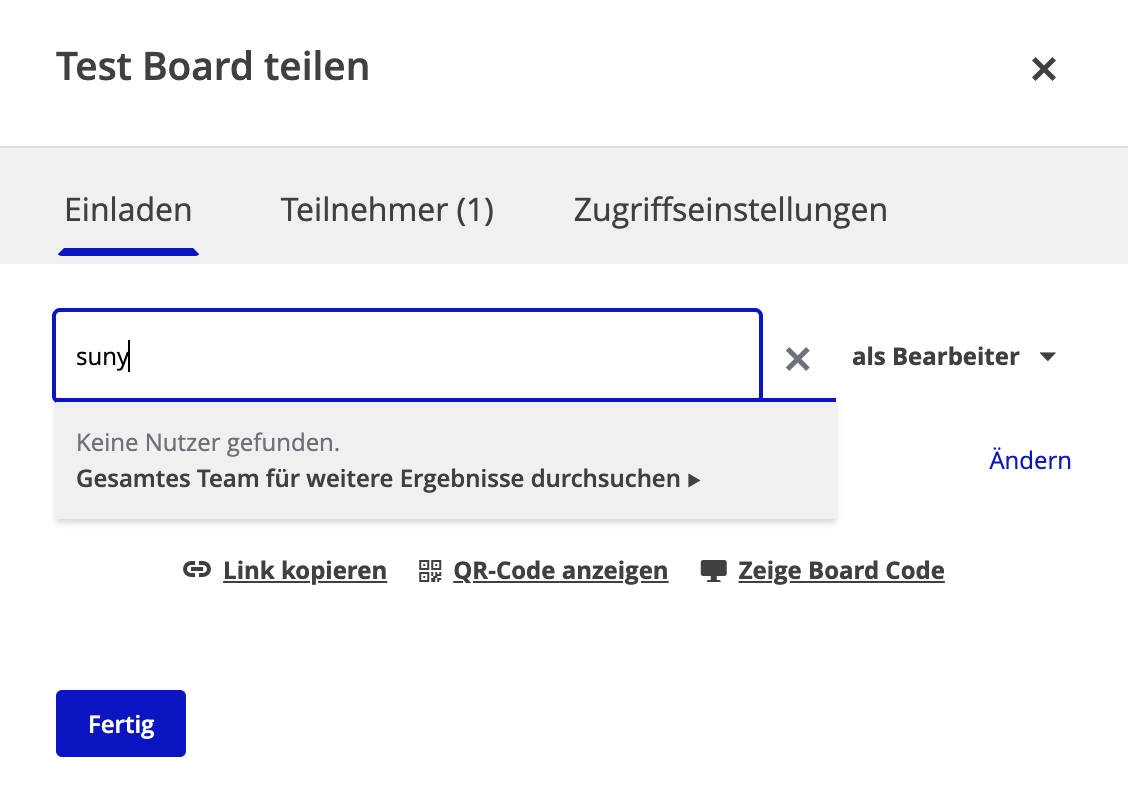Go to the Zugriffseinstellungen tab
The width and height of the screenshot is (1128, 792).
[x=730, y=210]
